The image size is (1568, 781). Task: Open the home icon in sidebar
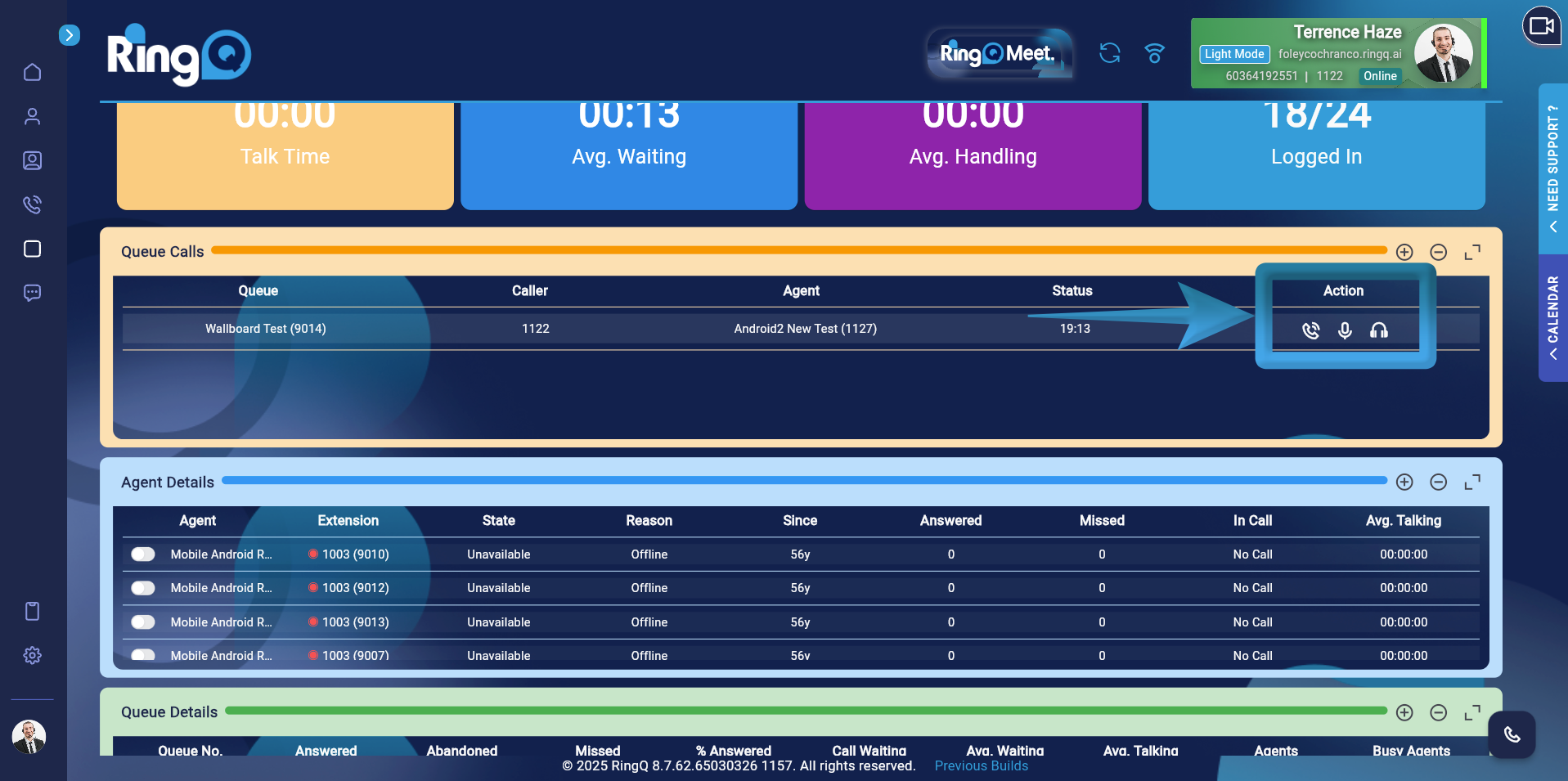pos(33,73)
